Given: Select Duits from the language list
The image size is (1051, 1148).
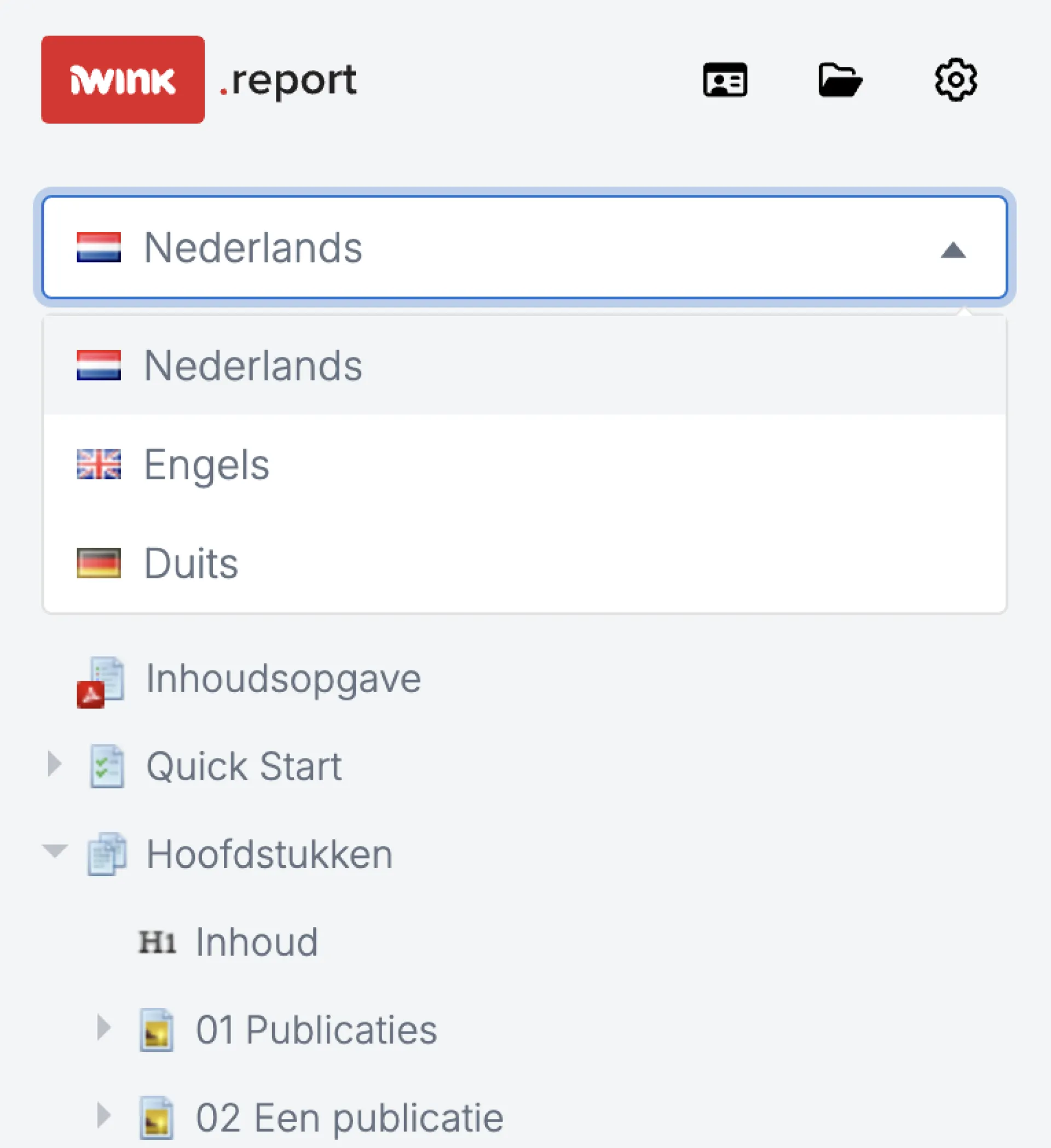Looking at the screenshot, I should pos(524,563).
